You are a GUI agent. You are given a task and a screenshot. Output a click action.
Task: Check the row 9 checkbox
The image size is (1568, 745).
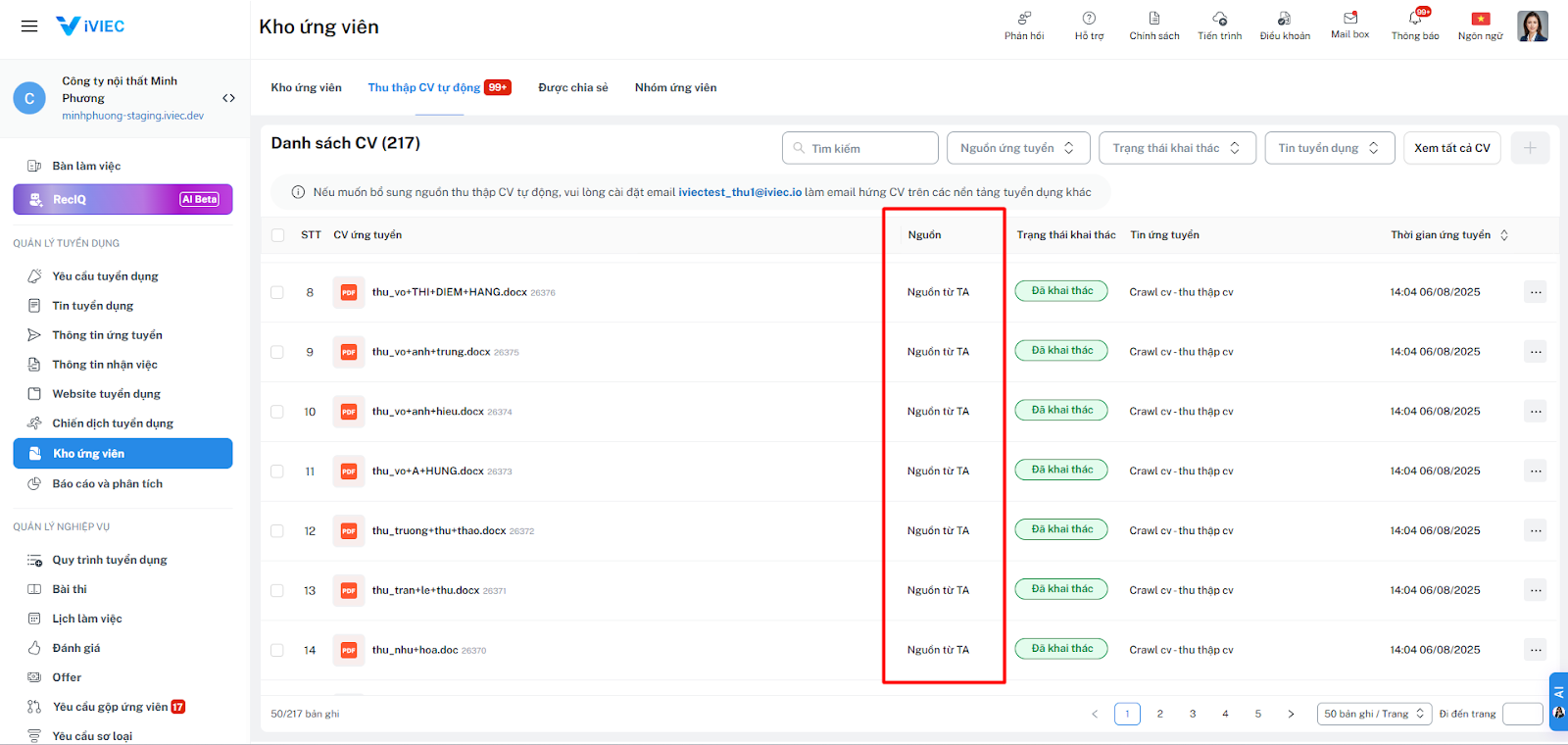tap(277, 352)
